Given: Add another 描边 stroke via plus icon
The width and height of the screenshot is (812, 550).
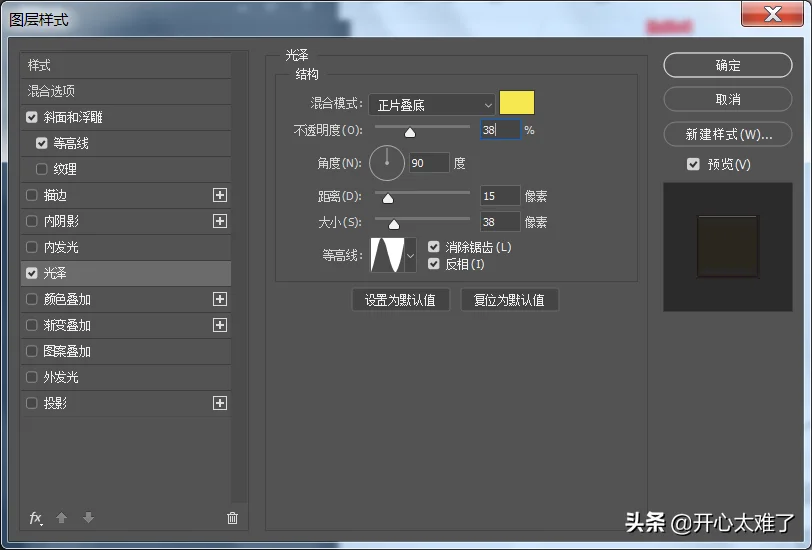Looking at the screenshot, I should [220, 195].
